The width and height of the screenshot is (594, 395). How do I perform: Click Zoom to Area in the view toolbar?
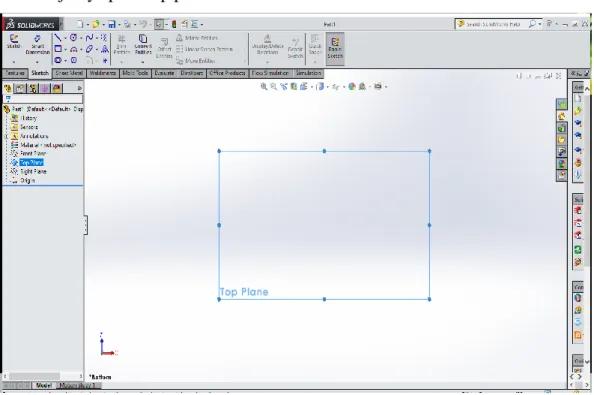(x=274, y=87)
